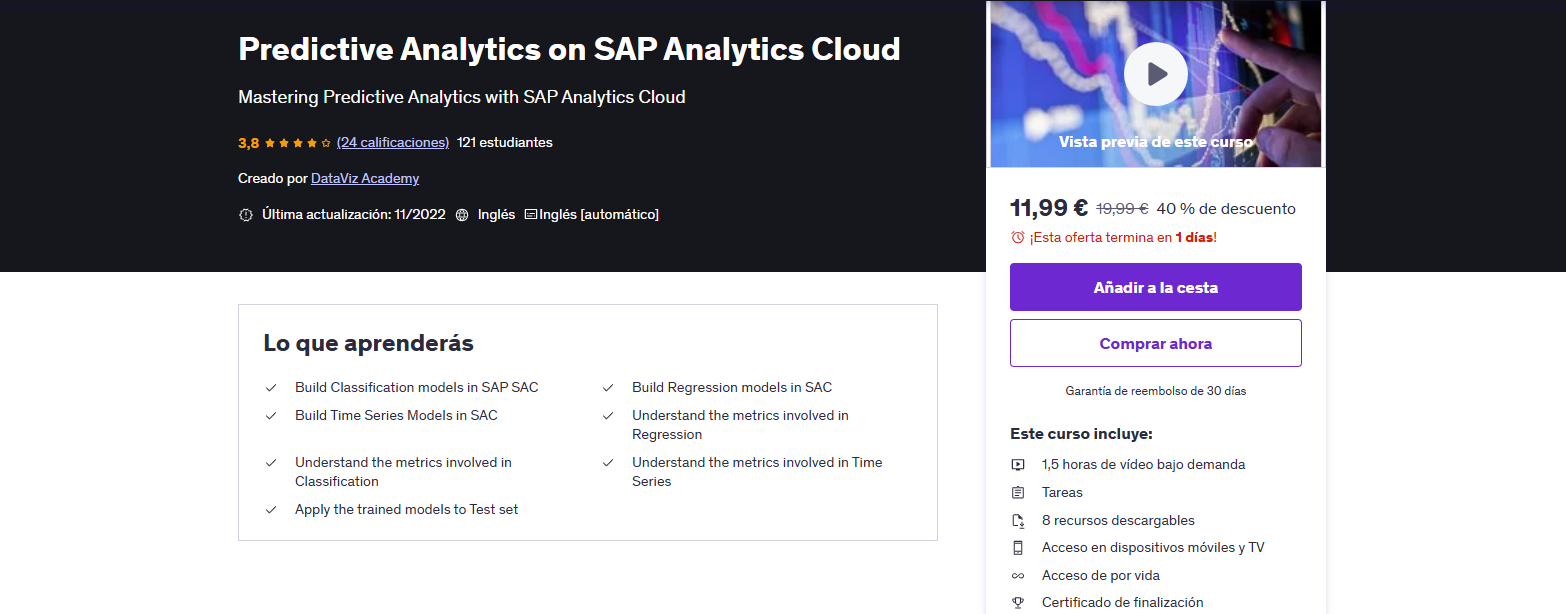Image resolution: width=1566 pixels, height=614 pixels.
Task: Click the globe language icon
Action: [x=462, y=215]
